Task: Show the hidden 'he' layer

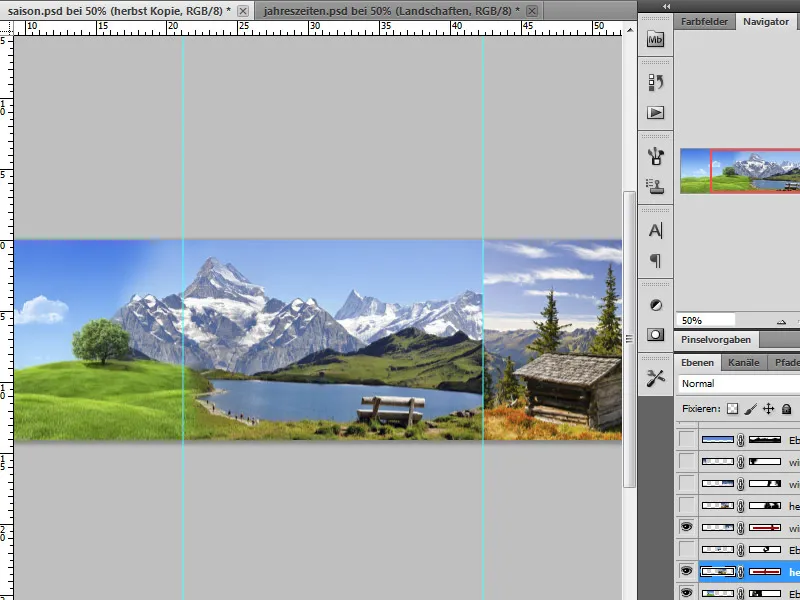Action: (x=687, y=505)
